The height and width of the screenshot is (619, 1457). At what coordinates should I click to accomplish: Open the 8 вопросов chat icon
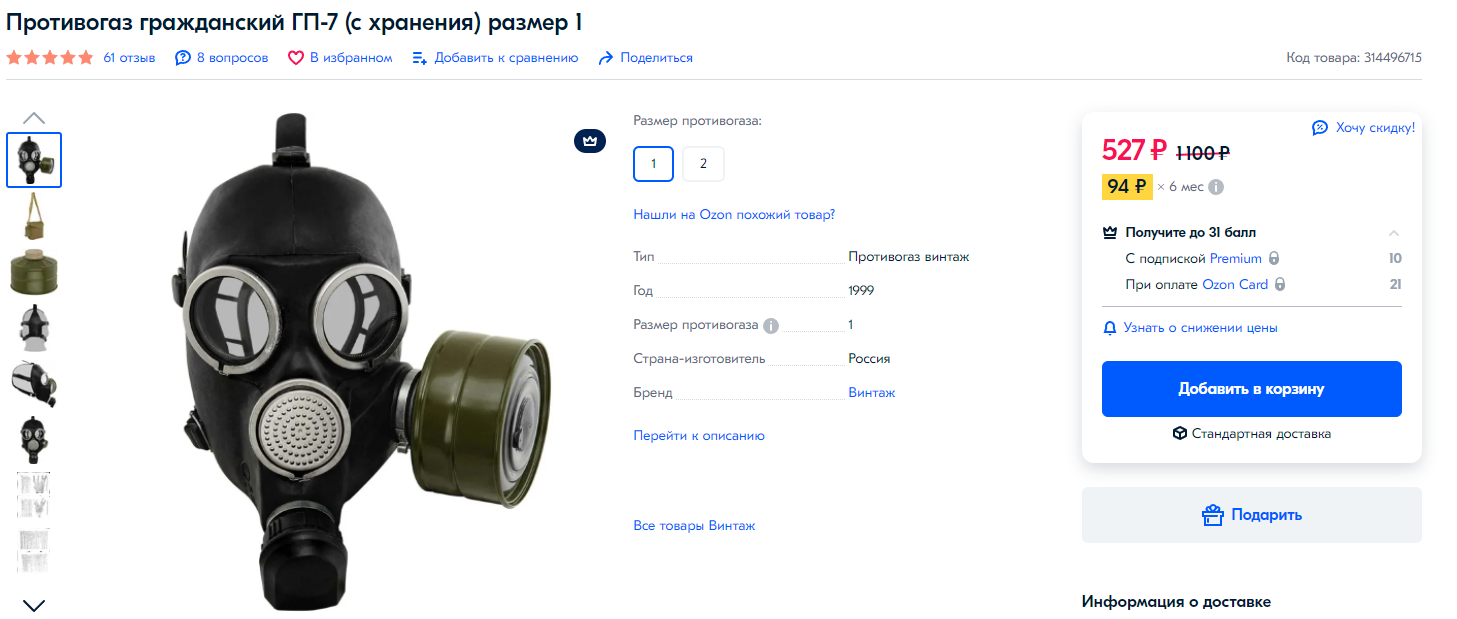pos(183,58)
